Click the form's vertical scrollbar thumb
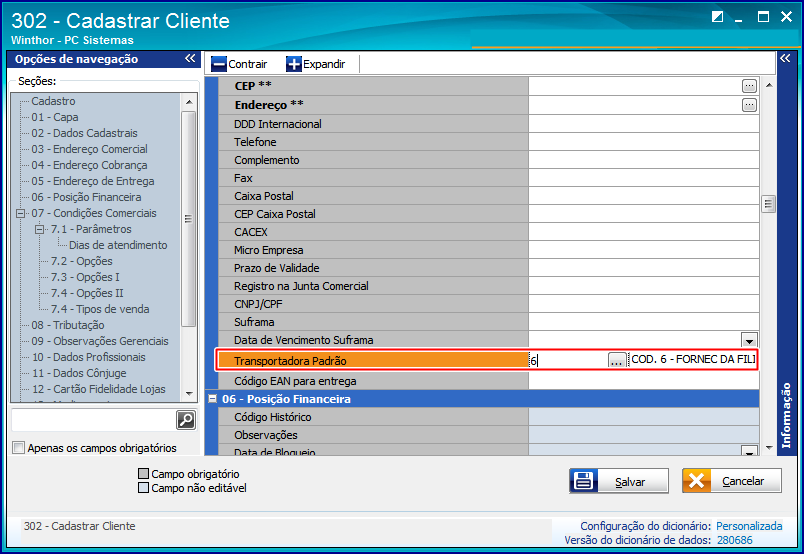This screenshot has width=804, height=554. 768,204
